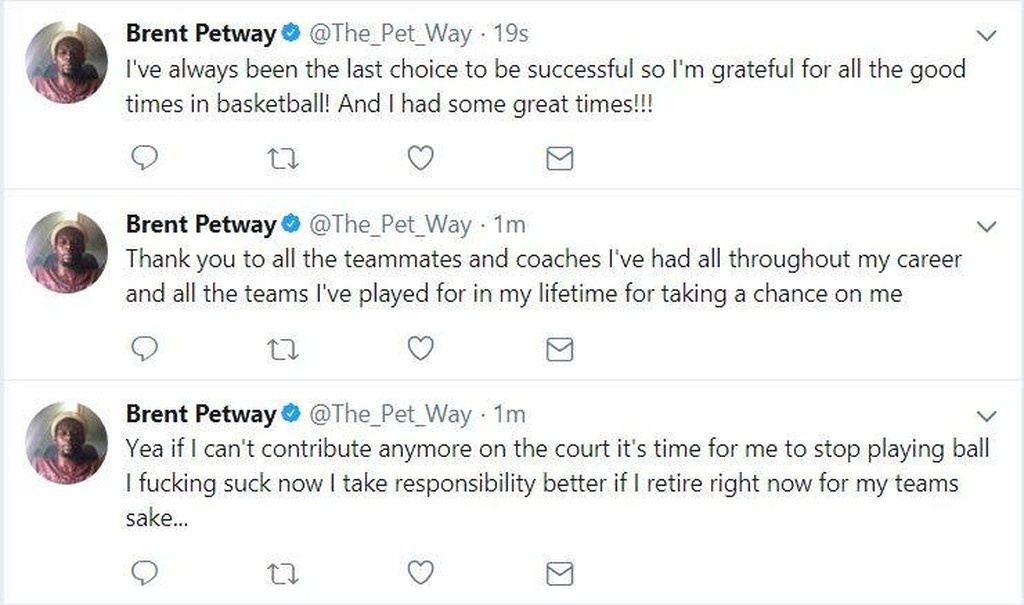The height and width of the screenshot is (605, 1024).
Task: Reply to the 'last choice to be successful' tweet
Action: (145, 158)
